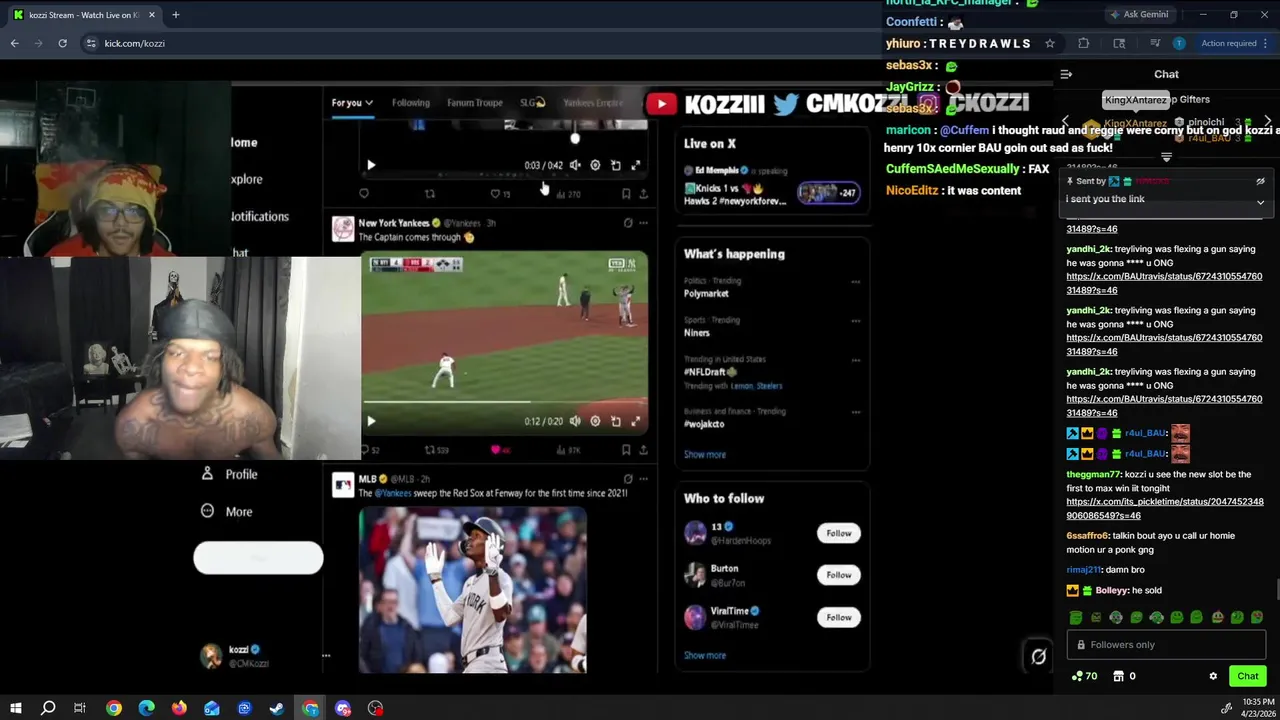1280x720 pixels.
Task: Bookmark this page with the star
Action: coord(1049,43)
